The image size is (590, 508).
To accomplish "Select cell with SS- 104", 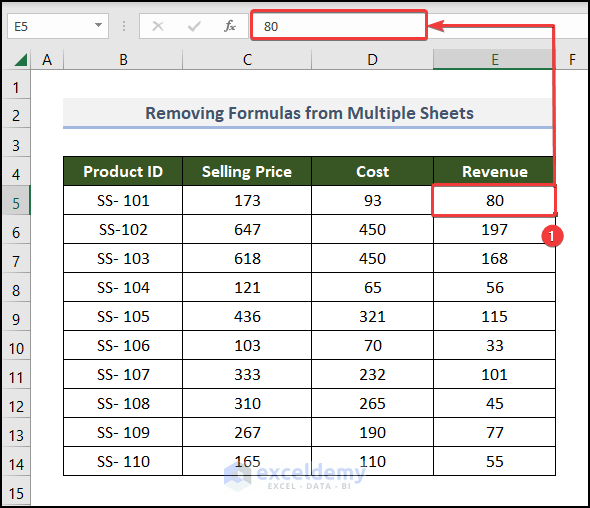I will pos(123,287).
